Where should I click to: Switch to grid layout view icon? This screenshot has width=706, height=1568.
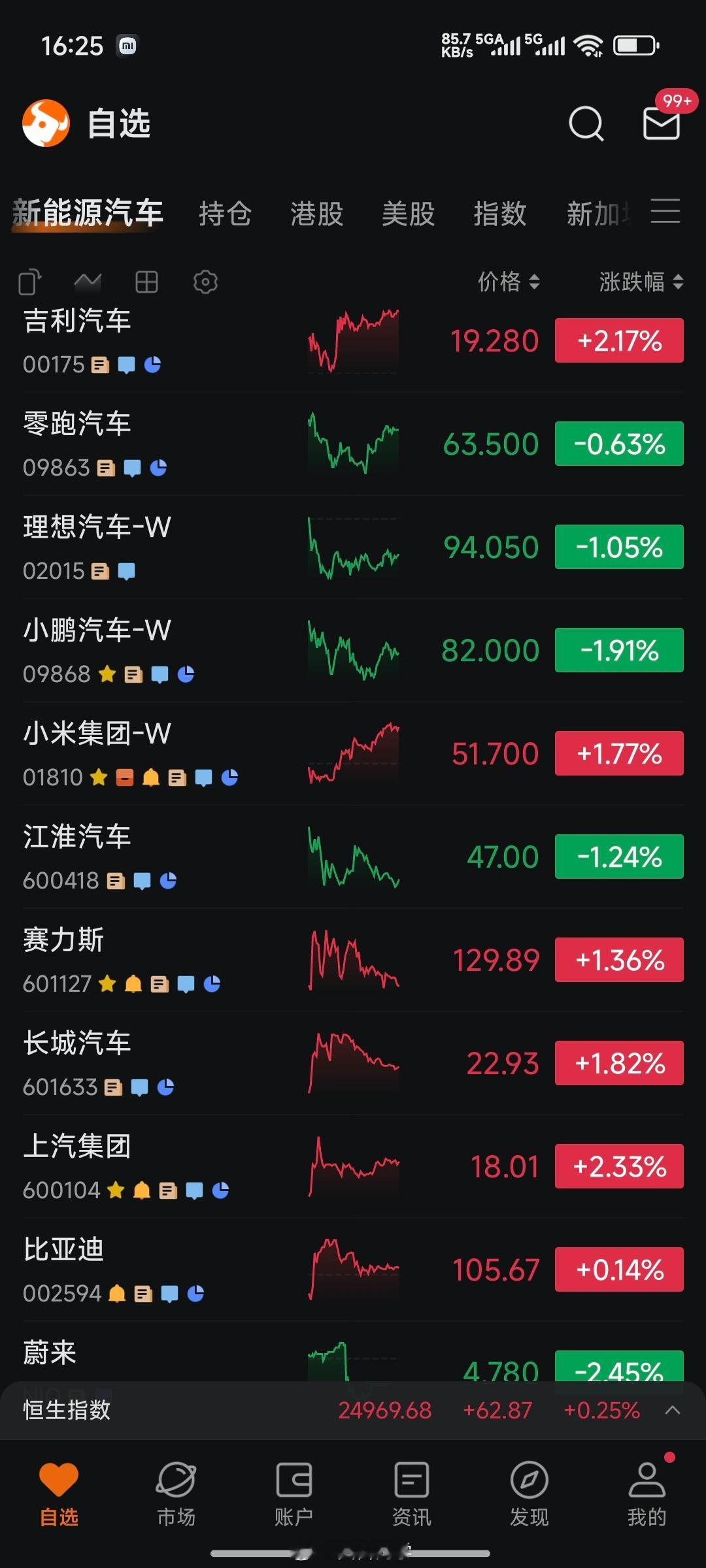tap(146, 282)
